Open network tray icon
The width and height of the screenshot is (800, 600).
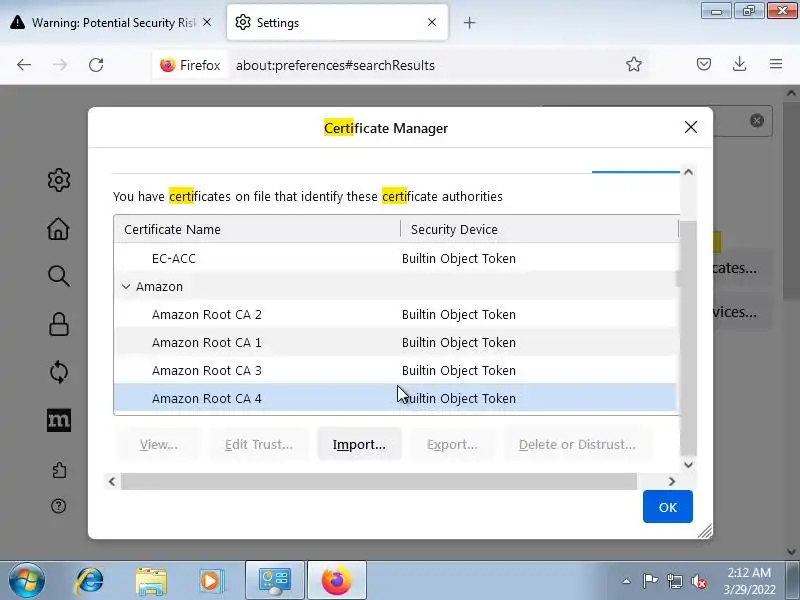click(674, 581)
